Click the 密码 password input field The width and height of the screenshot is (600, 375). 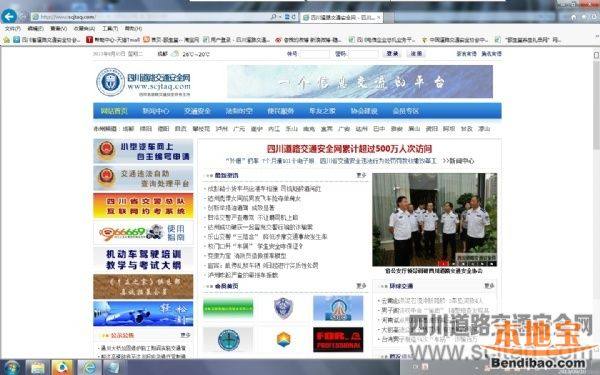click(x=364, y=54)
